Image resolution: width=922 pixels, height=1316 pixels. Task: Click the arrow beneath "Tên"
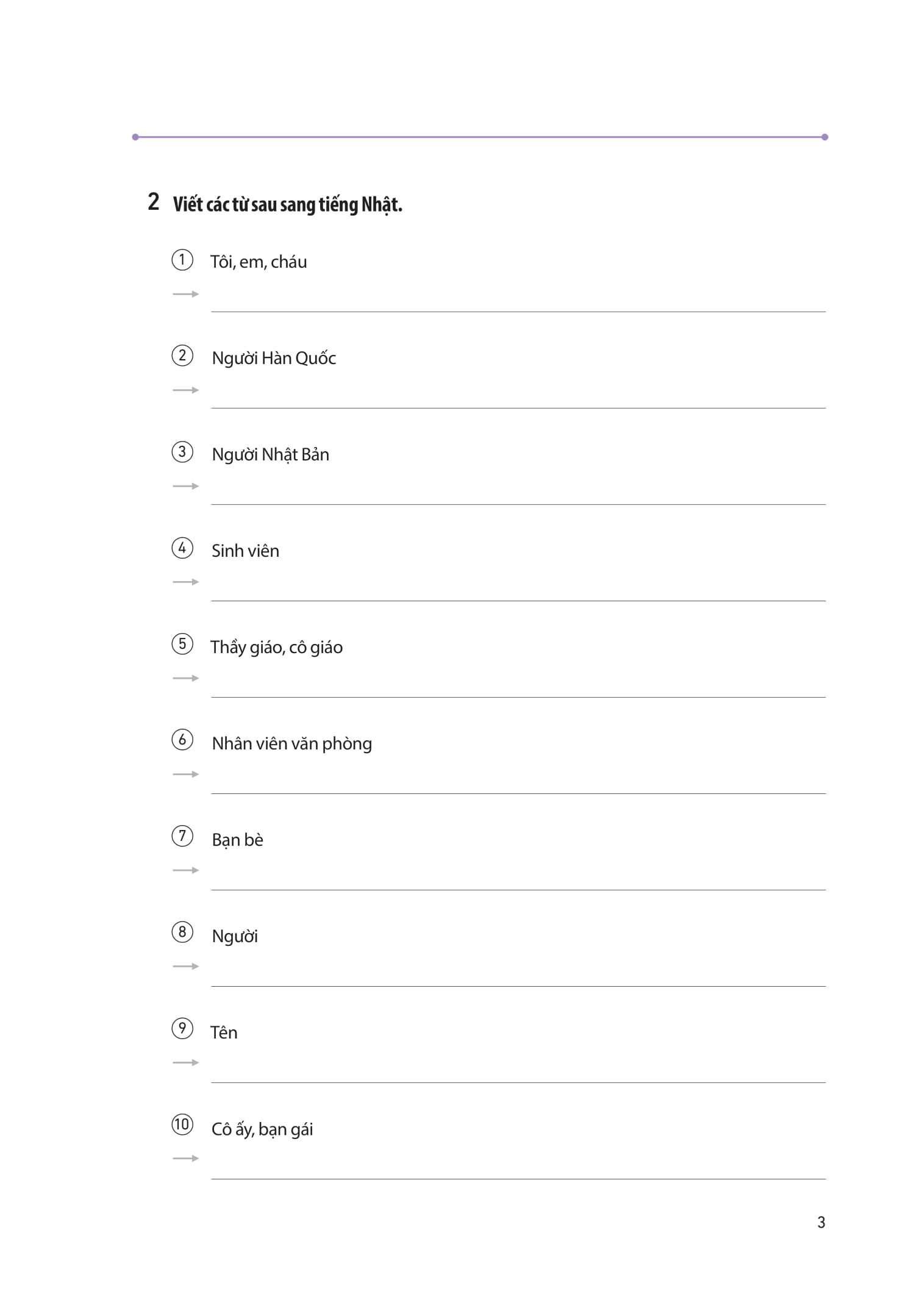185,1062
